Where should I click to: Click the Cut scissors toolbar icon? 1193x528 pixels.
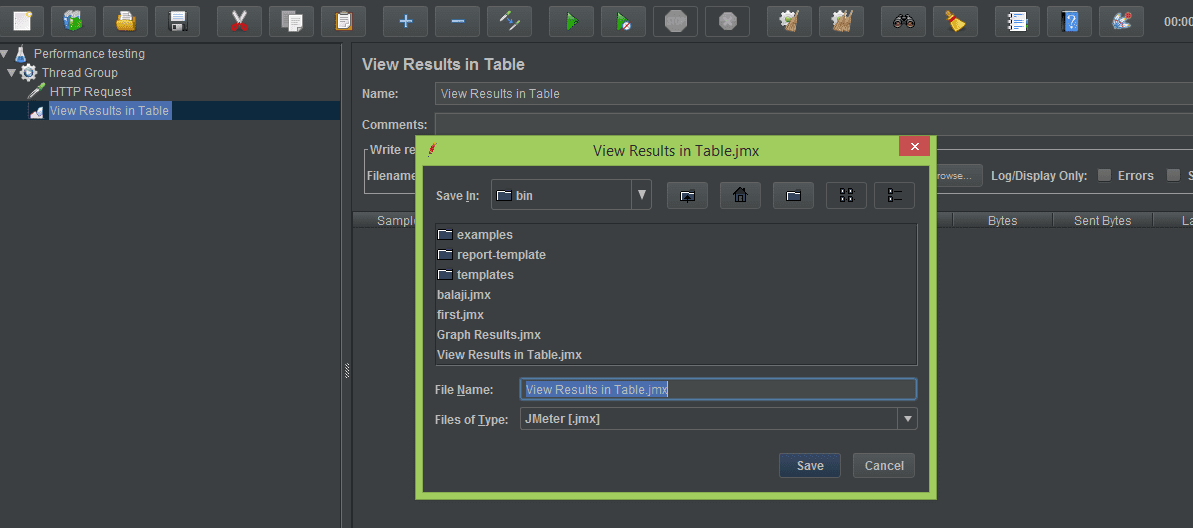239,21
